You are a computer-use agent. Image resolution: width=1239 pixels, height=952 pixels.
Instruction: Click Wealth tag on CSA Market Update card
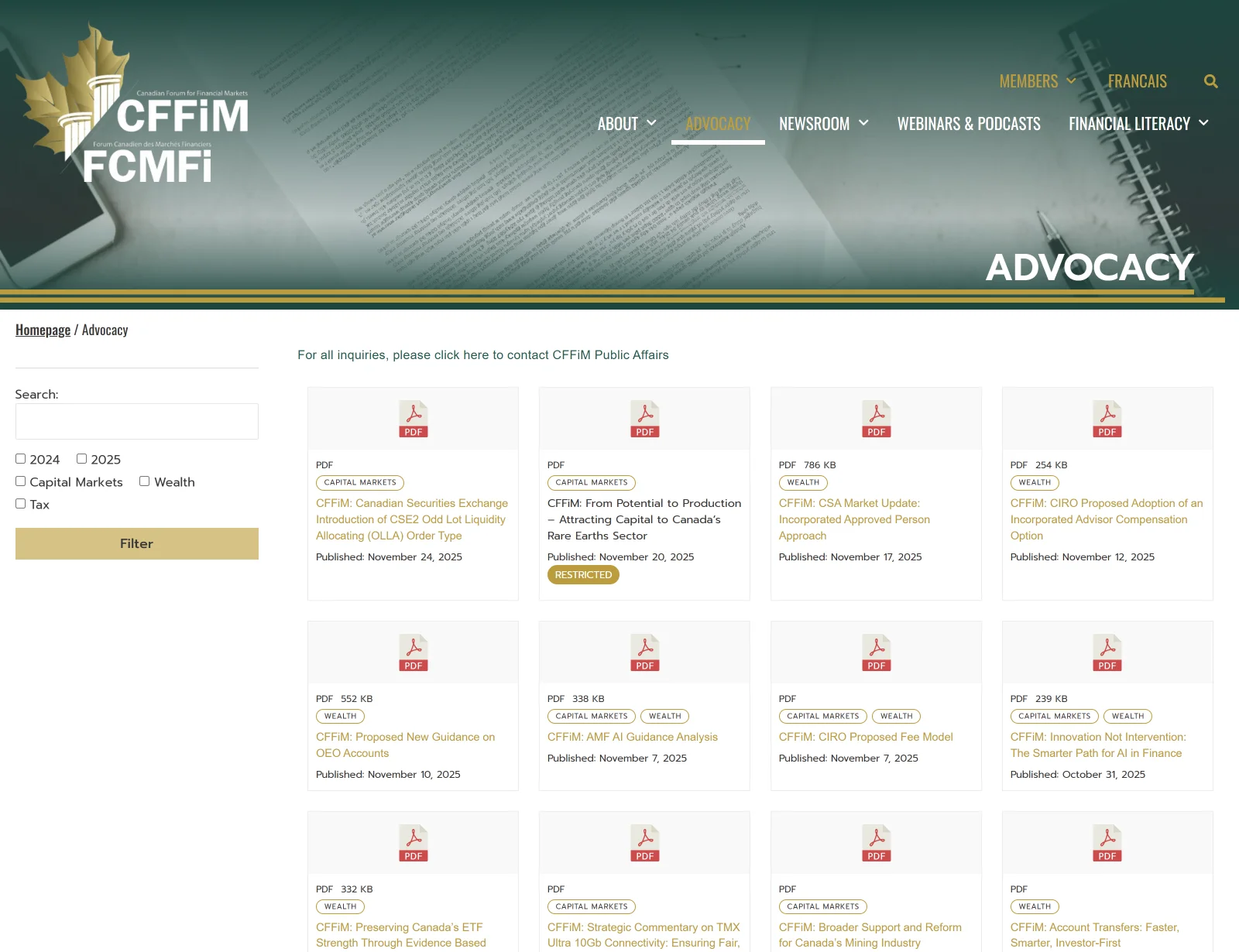click(x=803, y=482)
